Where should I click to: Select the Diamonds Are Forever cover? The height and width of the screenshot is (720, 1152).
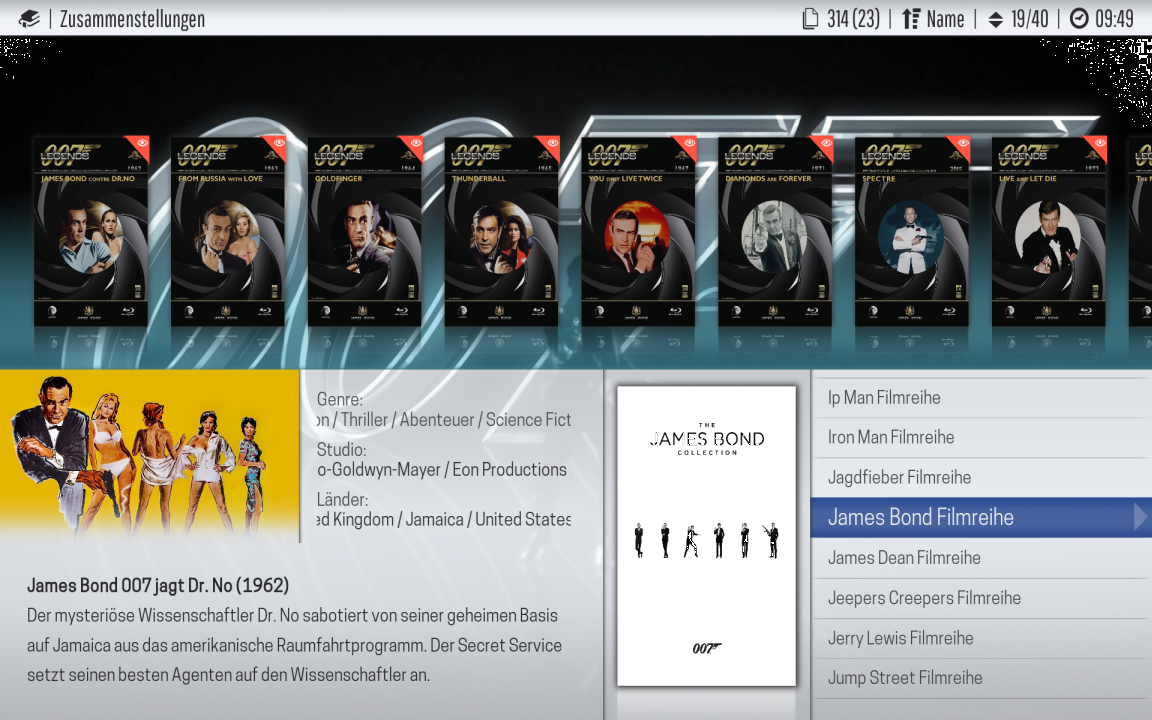pos(775,231)
